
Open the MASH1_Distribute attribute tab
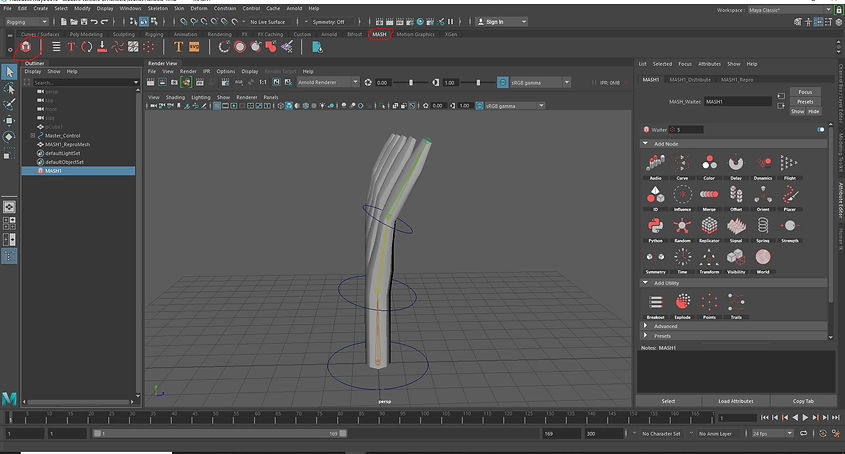click(x=690, y=80)
